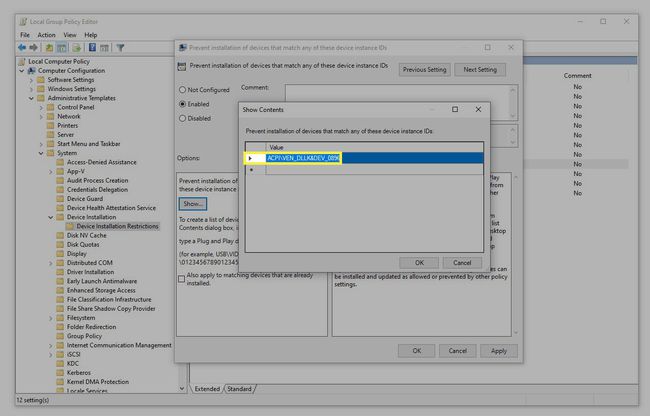Select Driver Installation in the tree
Screen dimensions: 650x416
coord(90,272)
